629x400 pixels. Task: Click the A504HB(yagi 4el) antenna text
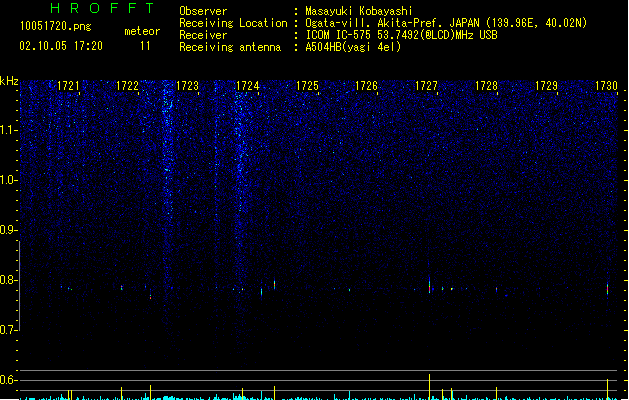[353, 47]
